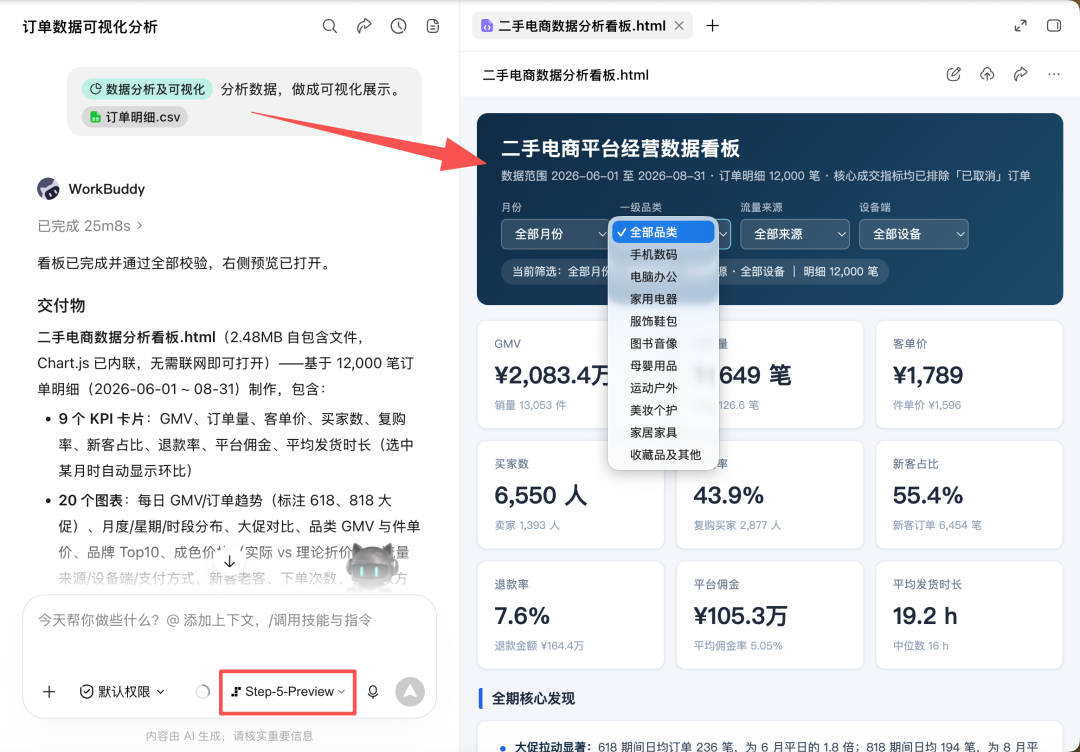
Task: Choose 图书音像 from the list
Action: coord(663,344)
